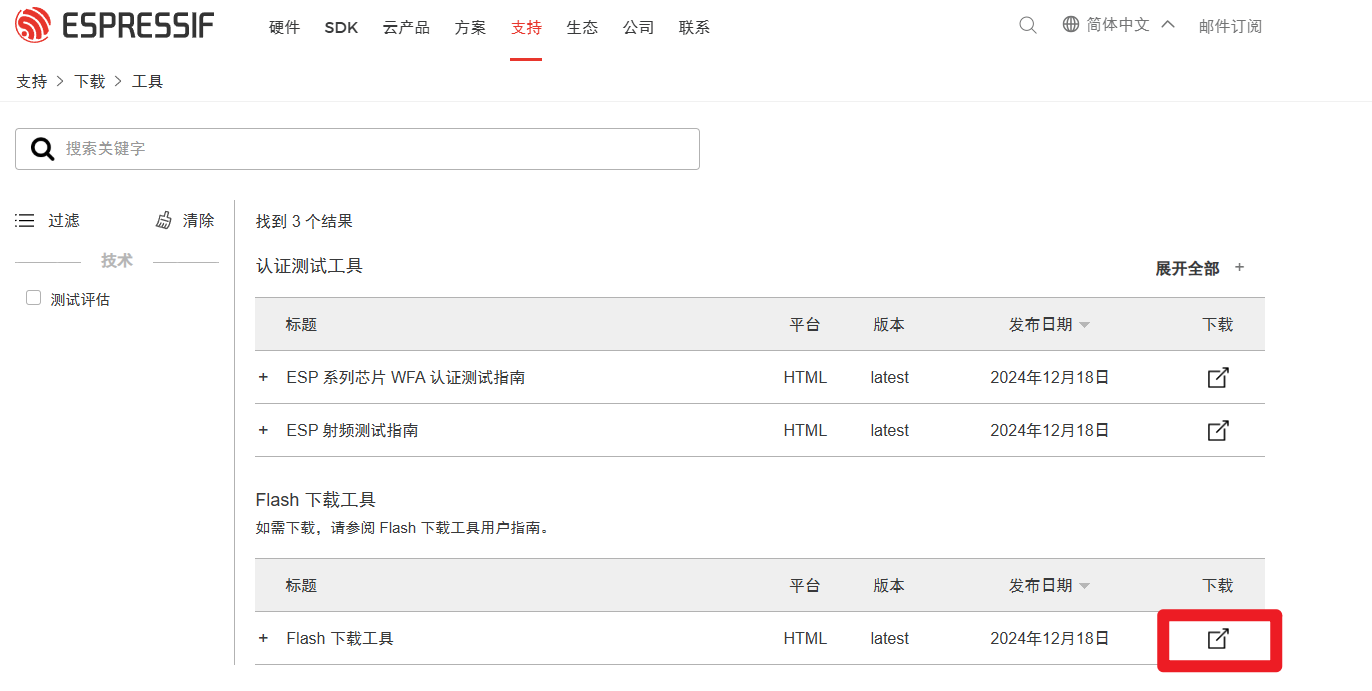Focus the 搜索关键字 input field
Screen dimensions: 1372x691
coord(357,149)
